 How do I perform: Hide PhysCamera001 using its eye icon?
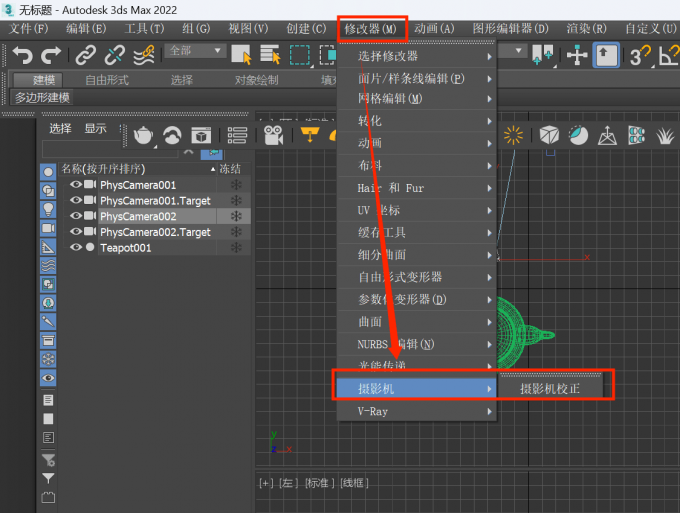76,184
